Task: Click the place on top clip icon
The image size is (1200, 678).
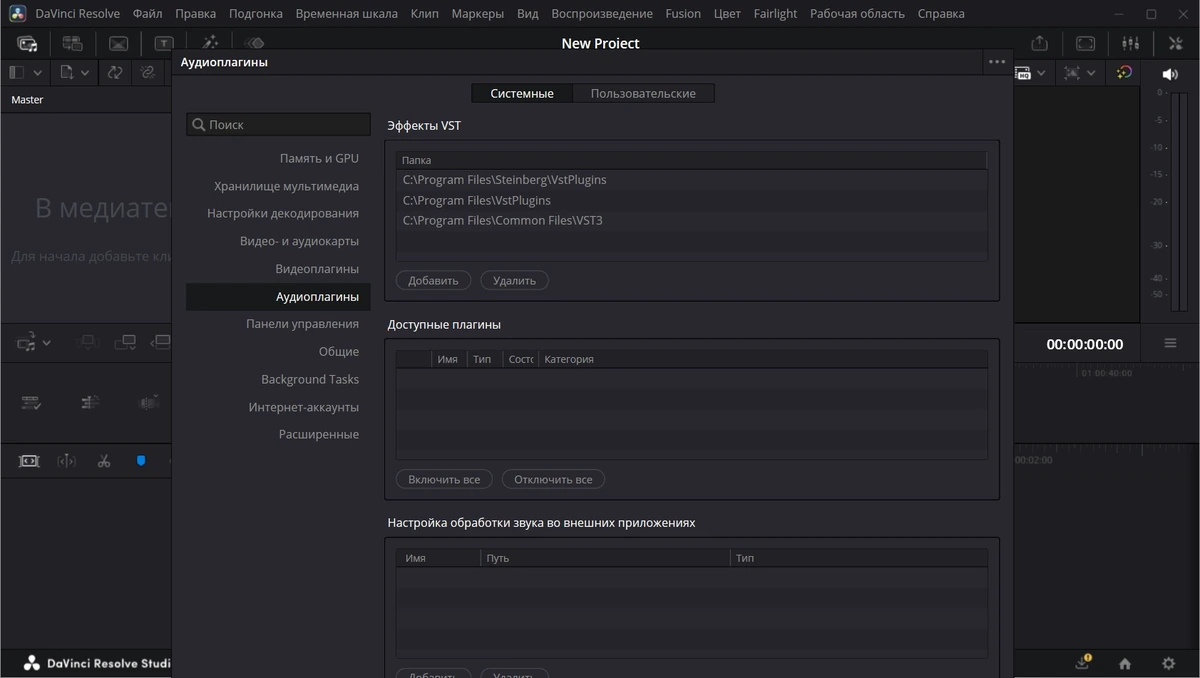Action: [125, 343]
